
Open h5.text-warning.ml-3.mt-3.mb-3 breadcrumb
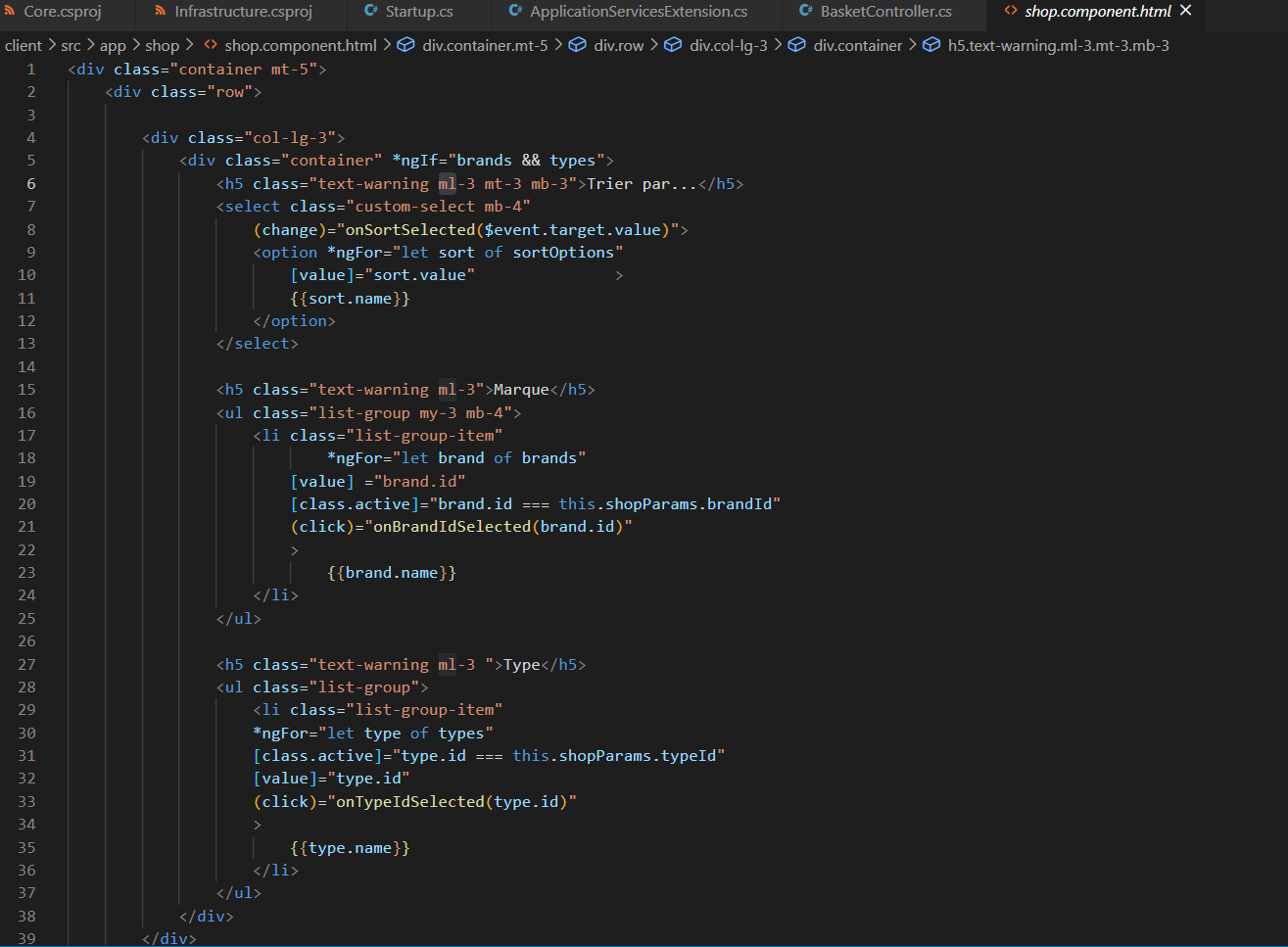(x=1059, y=45)
